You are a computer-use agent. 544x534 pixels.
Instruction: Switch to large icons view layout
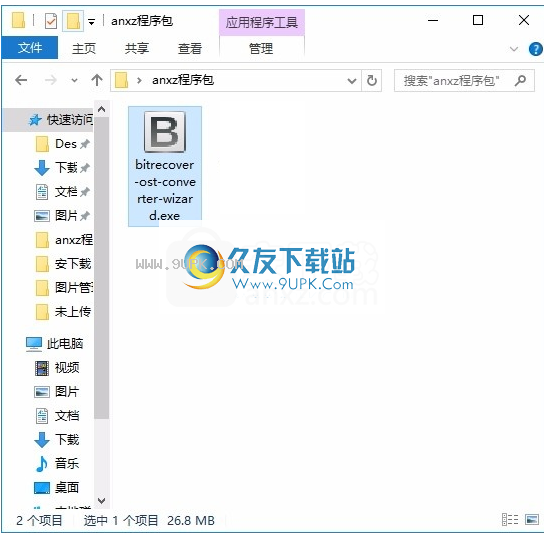click(x=532, y=520)
